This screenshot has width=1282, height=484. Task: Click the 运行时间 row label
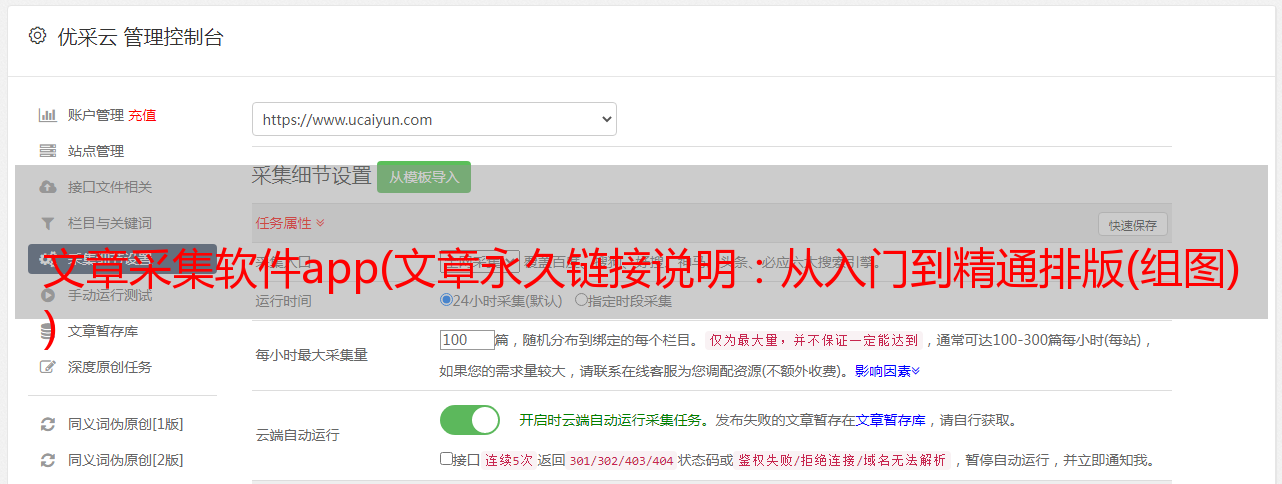[283, 300]
